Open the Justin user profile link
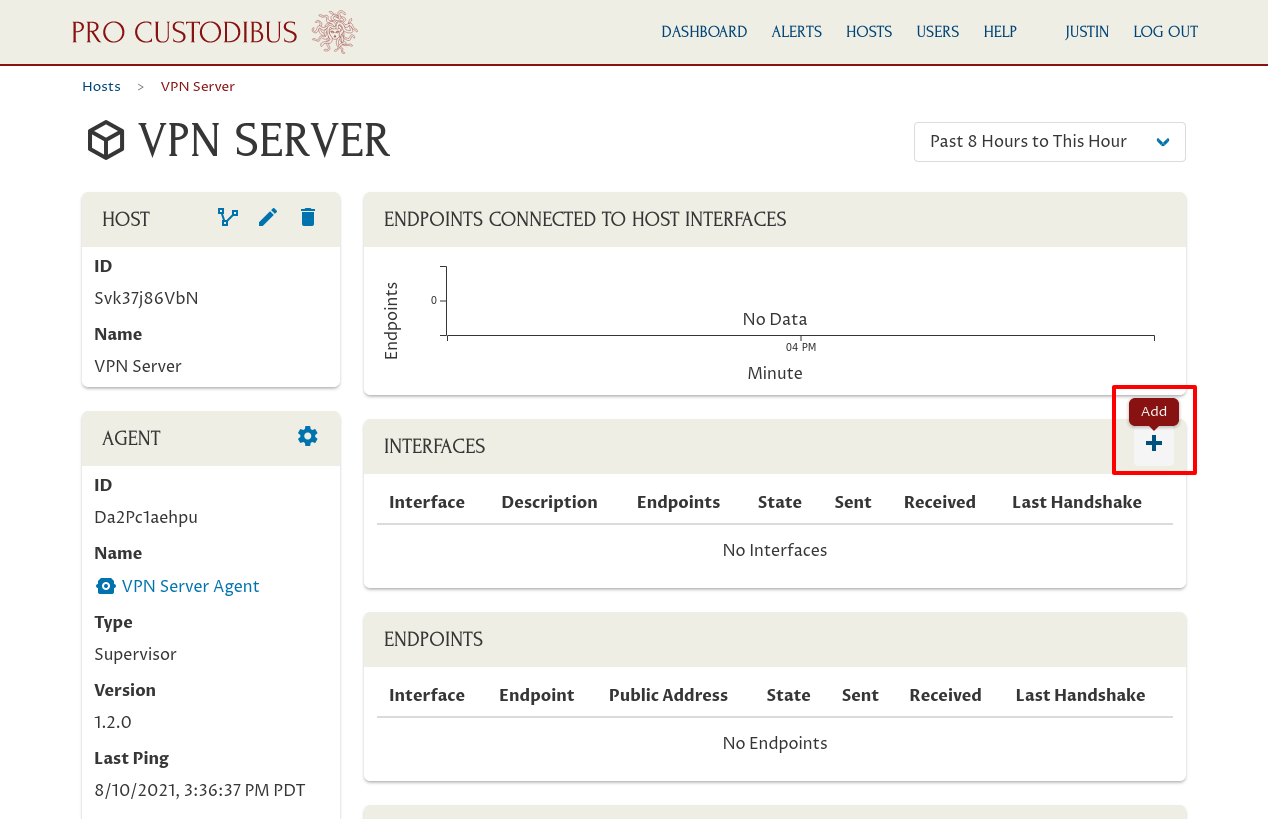The width and height of the screenshot is (1268, 819). (x=1087, y=32)
